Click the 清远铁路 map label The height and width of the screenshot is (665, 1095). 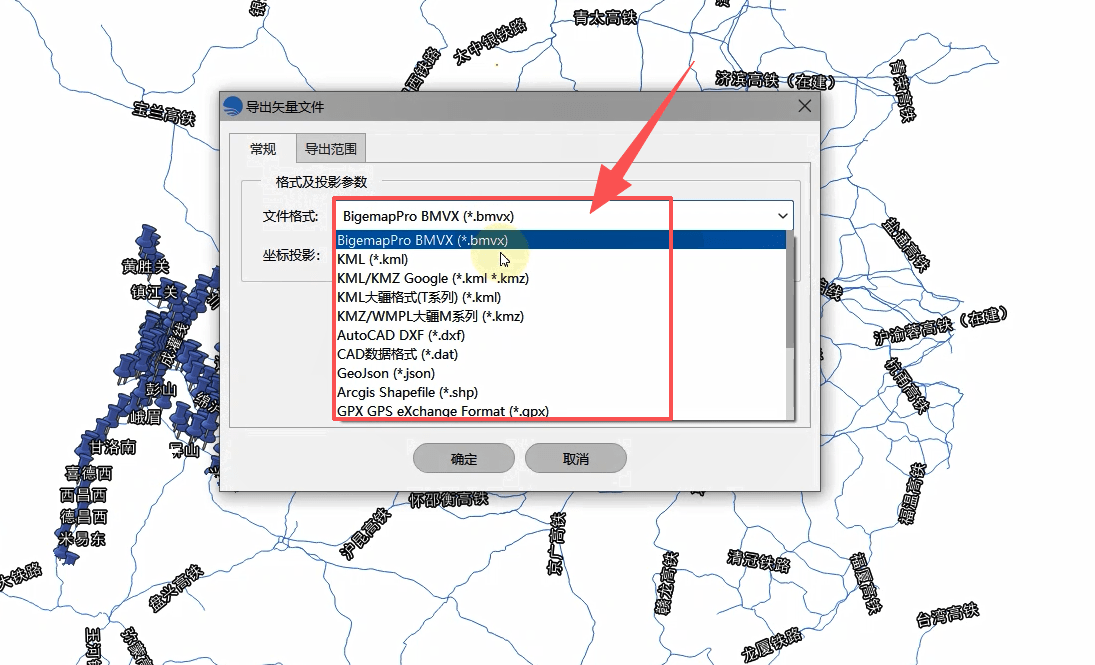pyautogui.click(x=758, y=560)
